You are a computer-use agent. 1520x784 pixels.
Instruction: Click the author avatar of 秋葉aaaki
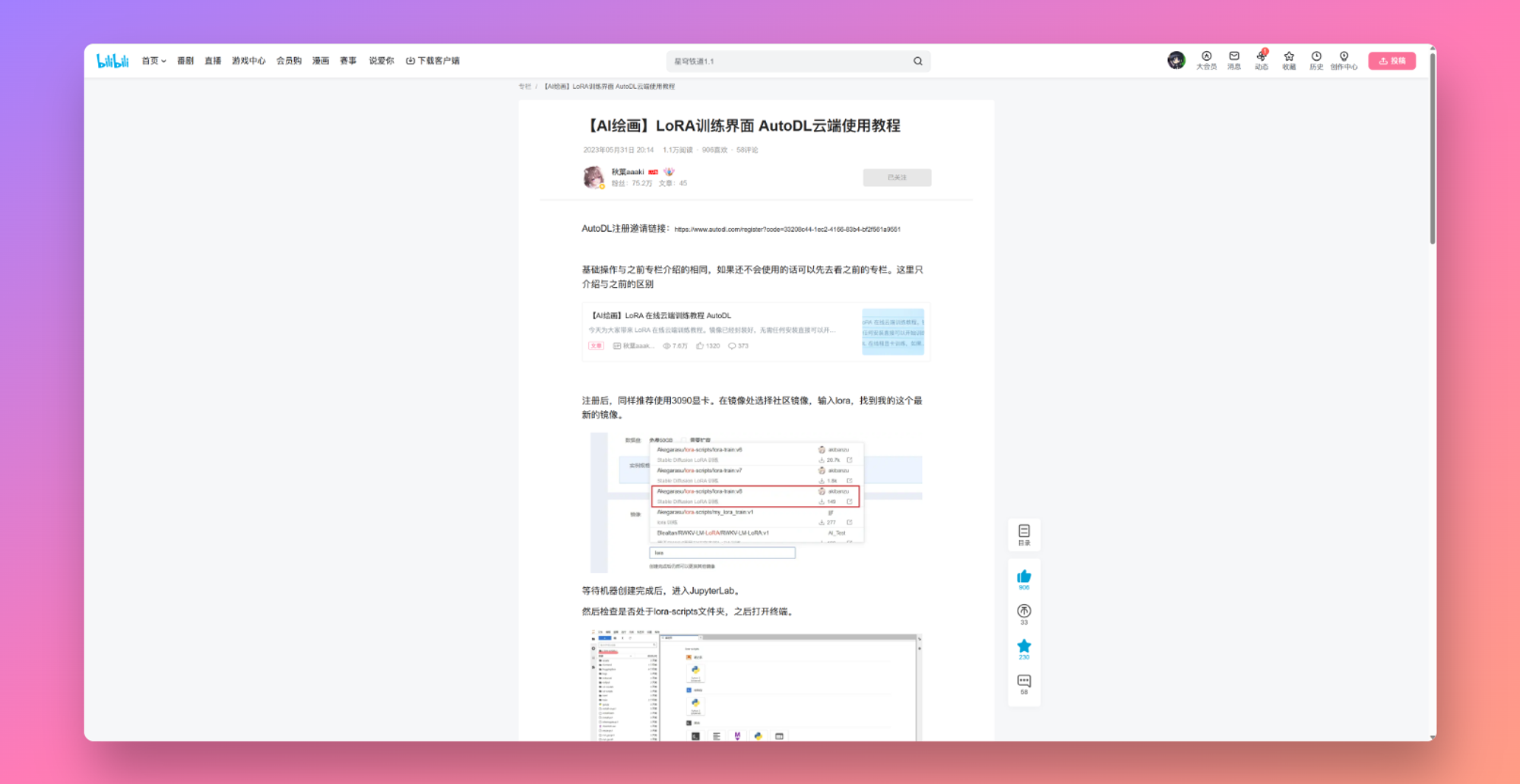[x=594, y=177]
